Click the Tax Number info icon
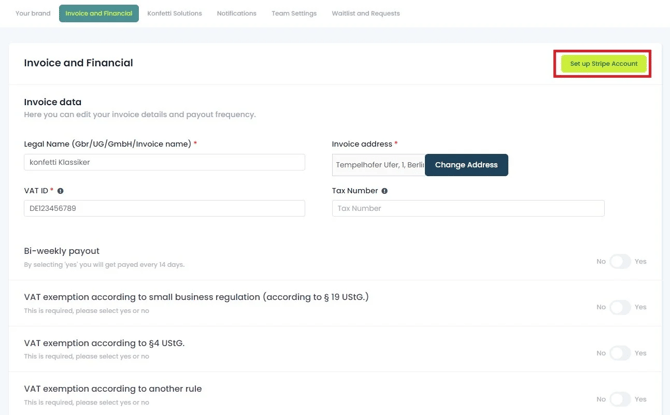Screen dimensions: 670x415 click(x=384, y=191)
